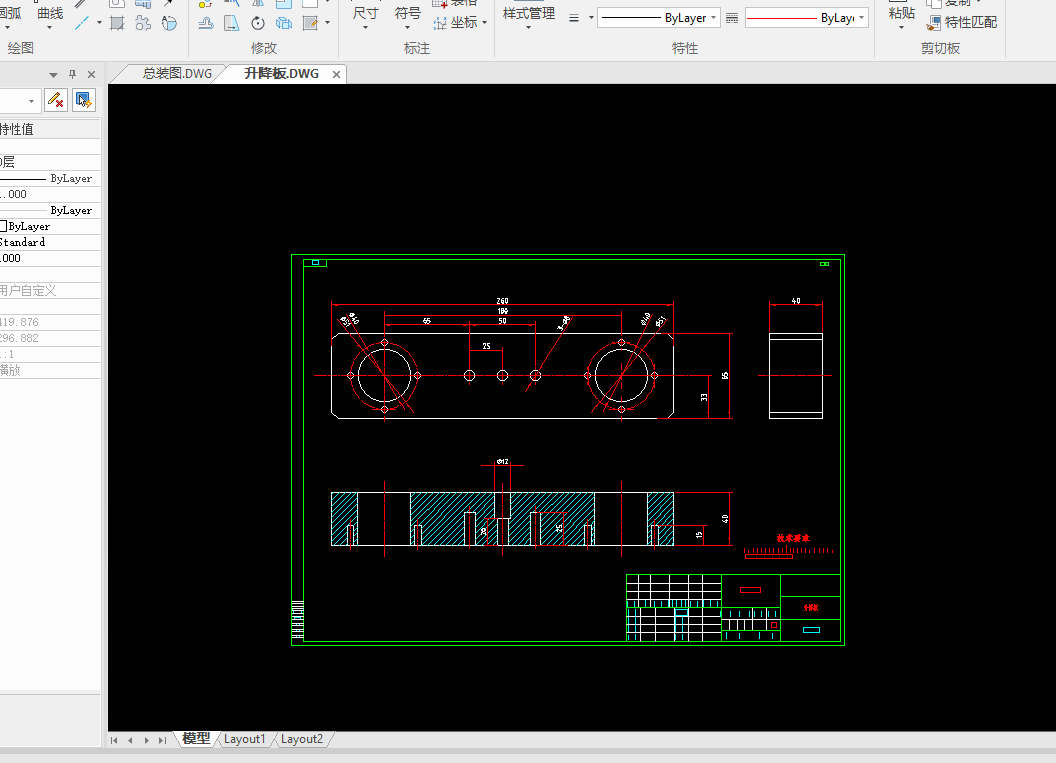Click first ByLayer linetype property row
This screenshot has height=763, width=1056.
click(x=50, y=178)
